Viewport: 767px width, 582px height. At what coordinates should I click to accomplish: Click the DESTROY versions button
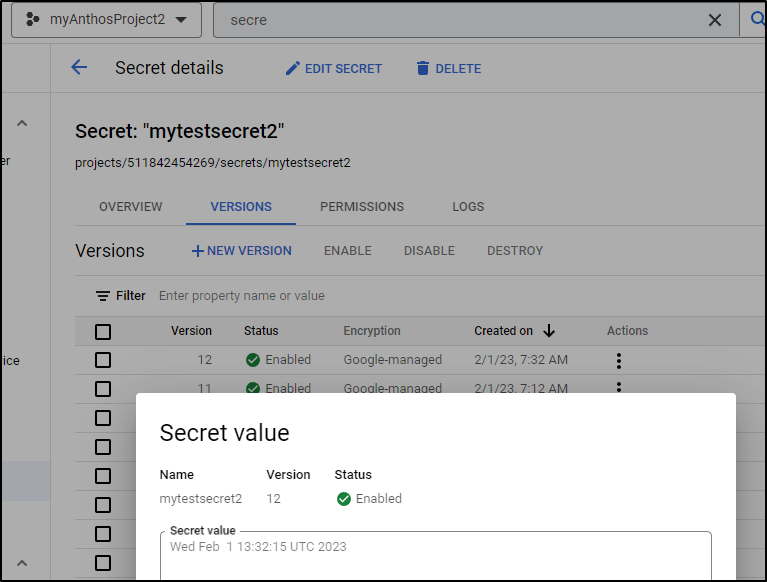click(x=515, y=251)
